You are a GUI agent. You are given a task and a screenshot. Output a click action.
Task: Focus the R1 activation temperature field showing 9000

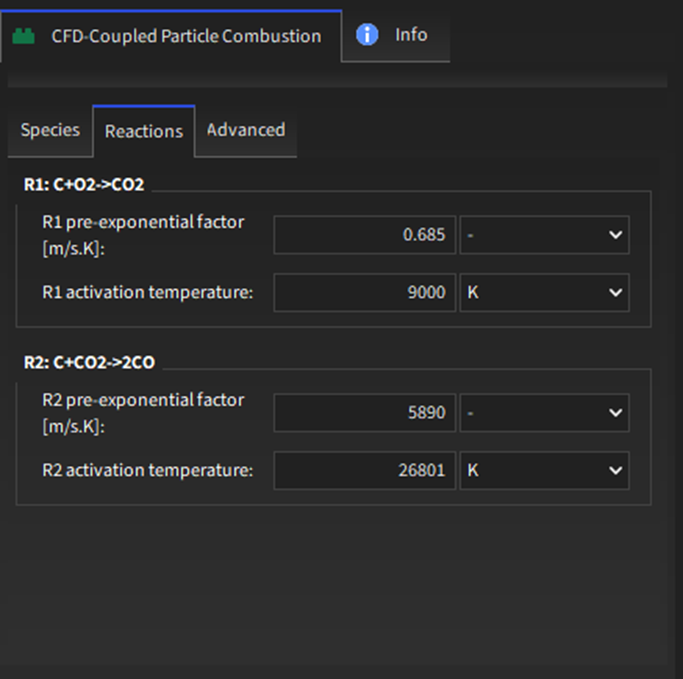coord(365,293)
